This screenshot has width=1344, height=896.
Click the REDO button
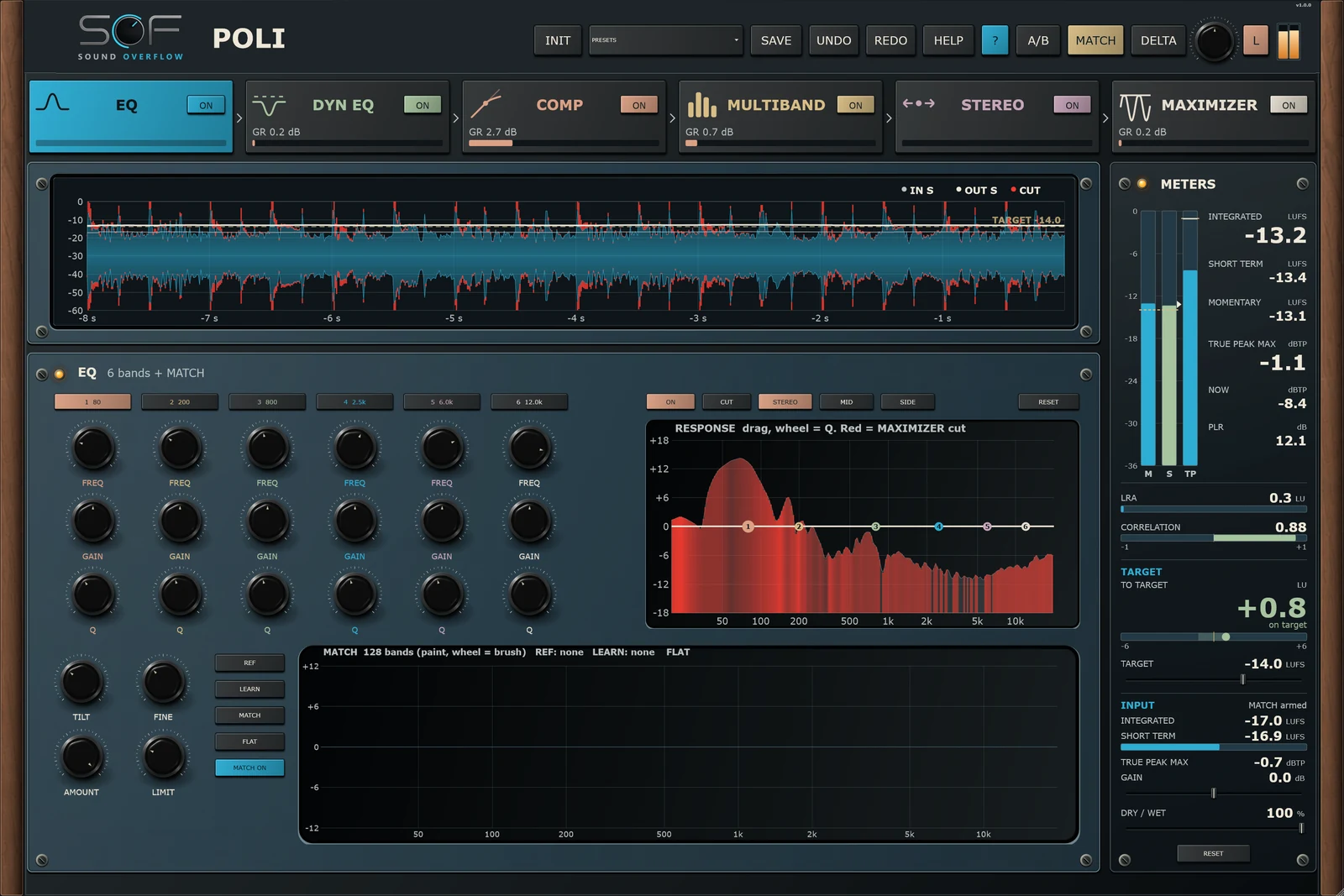[890, 40]
